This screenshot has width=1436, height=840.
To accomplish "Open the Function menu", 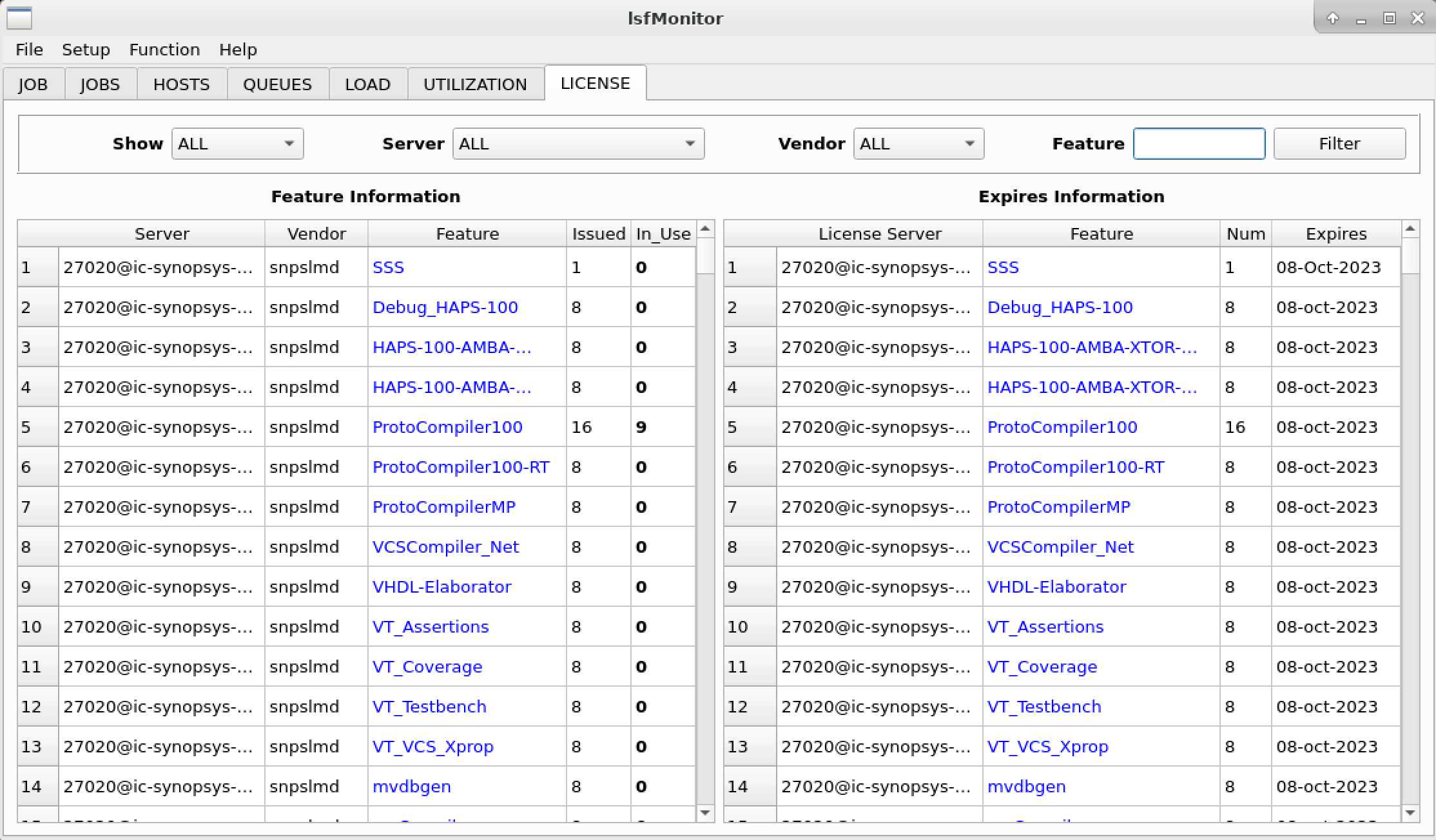I will (164, 50).
